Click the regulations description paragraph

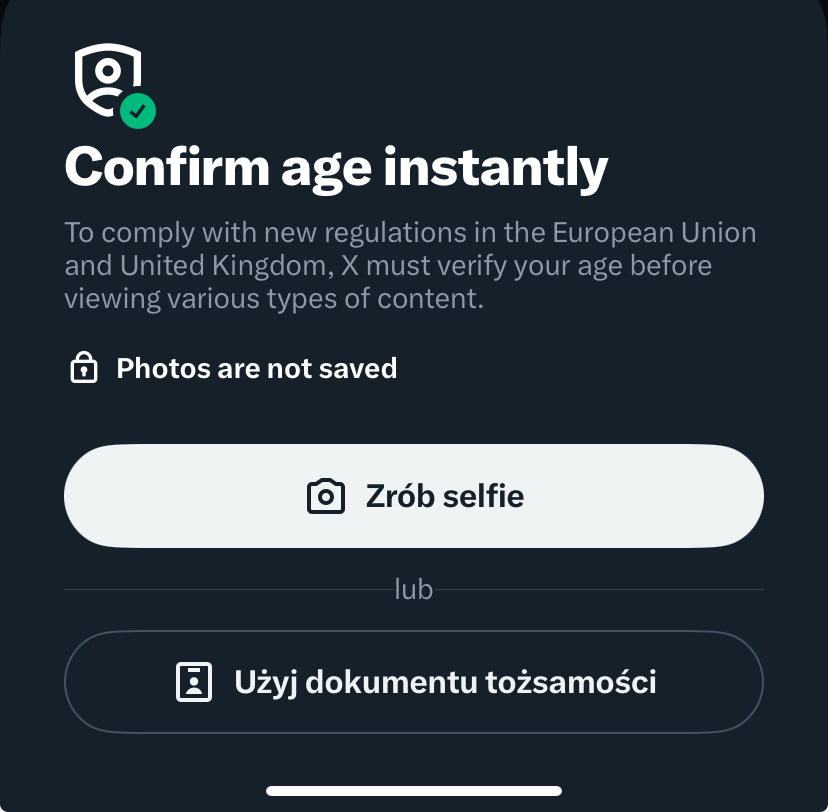[410, 266]
